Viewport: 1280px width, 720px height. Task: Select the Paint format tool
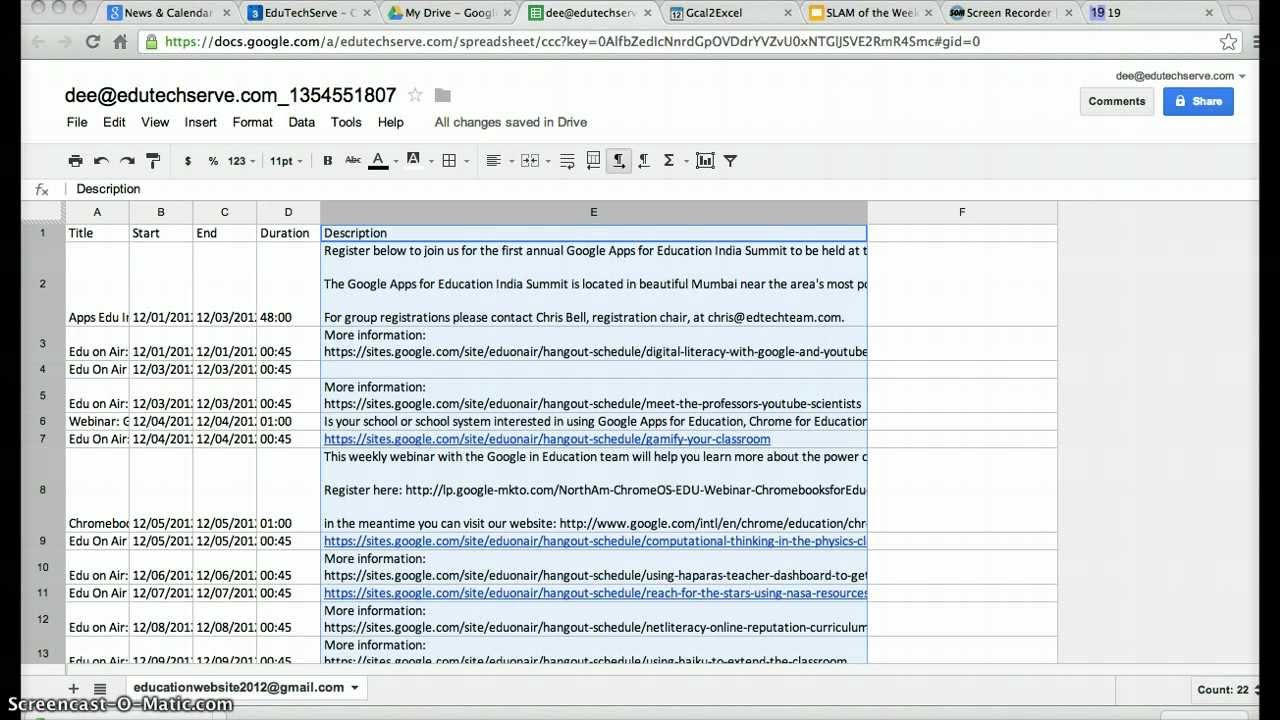153,161
